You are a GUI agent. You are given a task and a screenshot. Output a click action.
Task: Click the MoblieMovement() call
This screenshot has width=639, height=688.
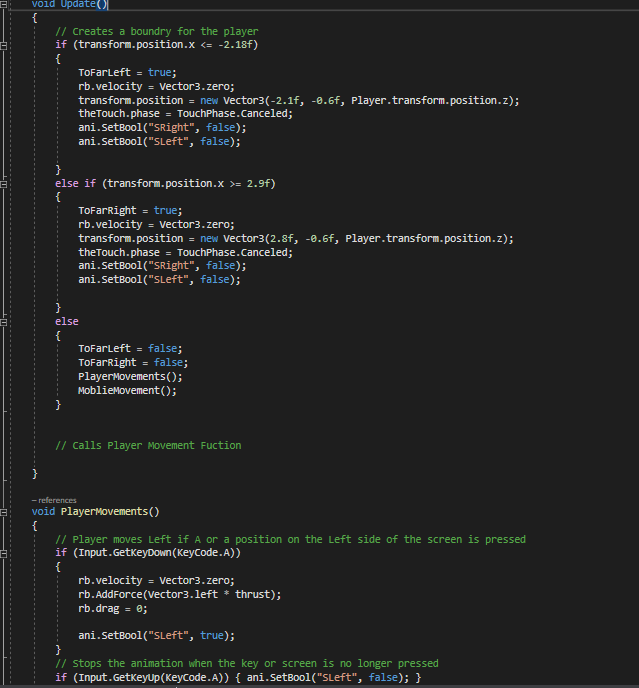tap(127, 391)
